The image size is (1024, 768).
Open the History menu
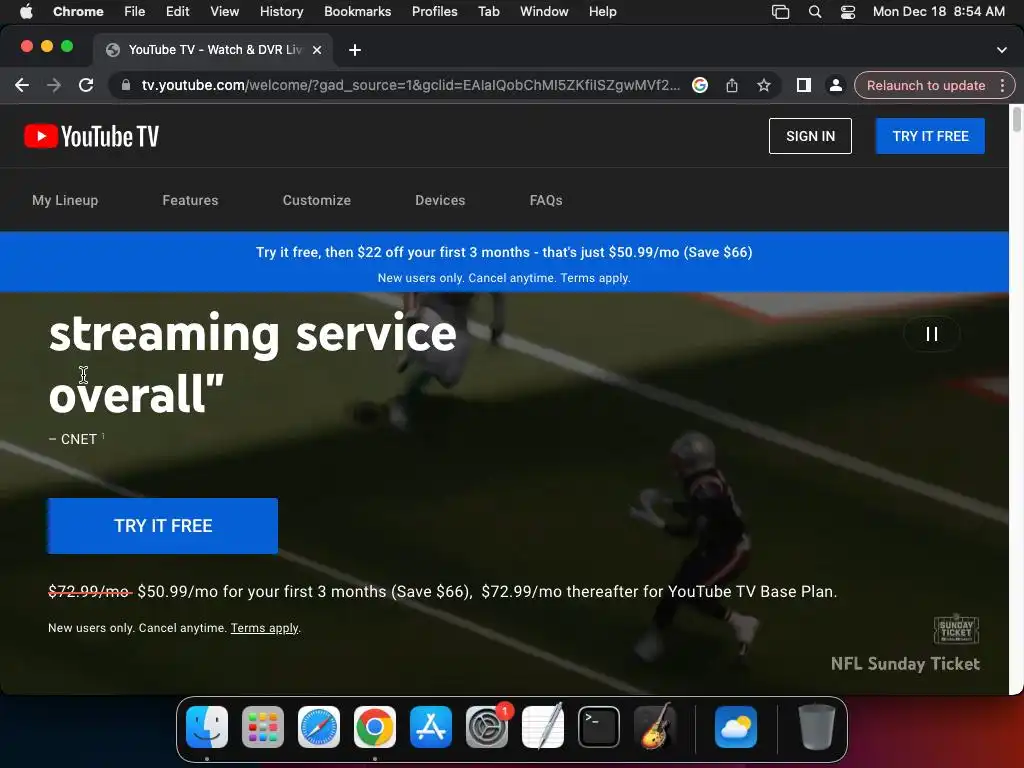[281, 11]
